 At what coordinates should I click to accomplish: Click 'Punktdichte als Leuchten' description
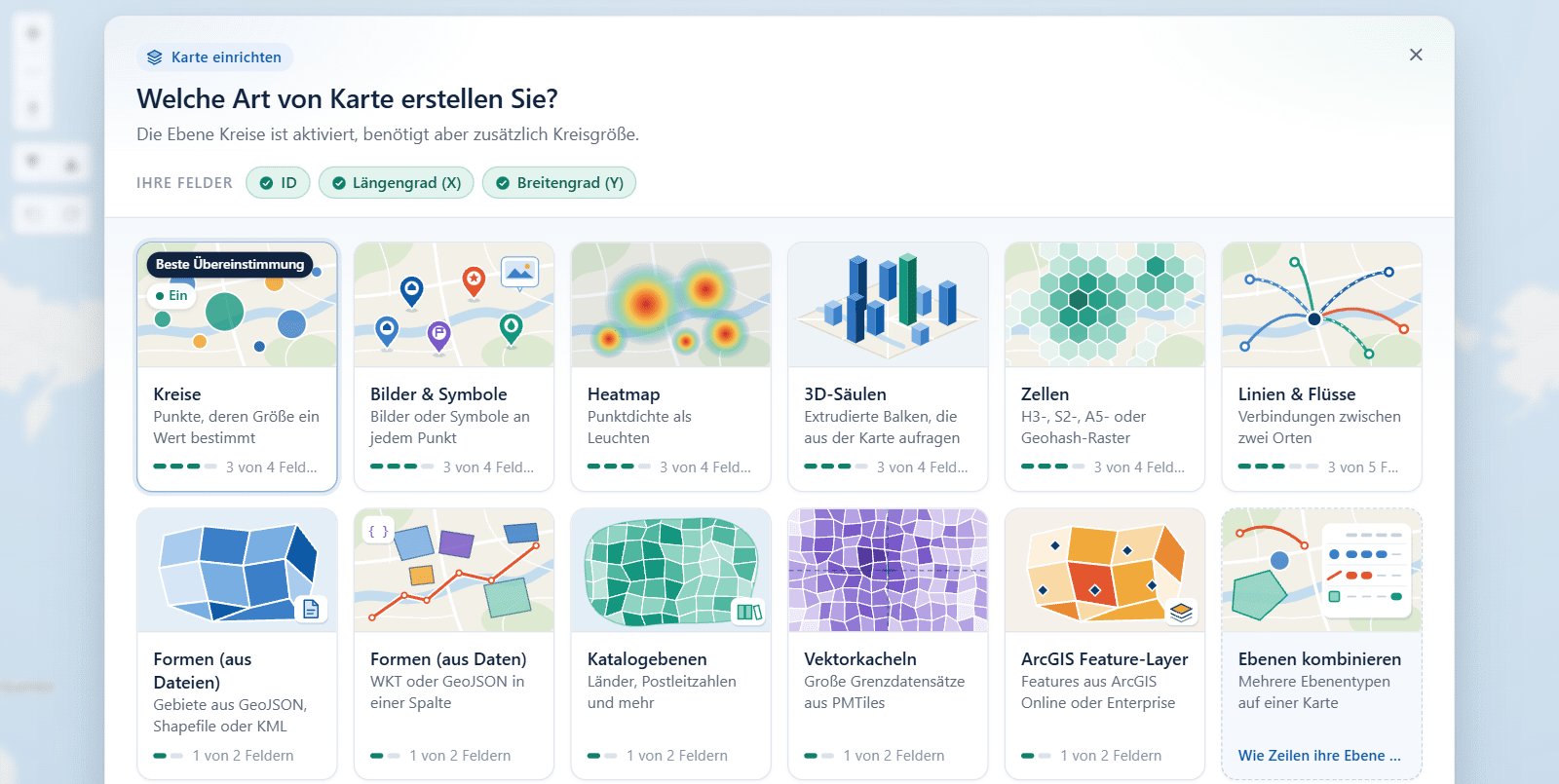[x=639, y=428]
